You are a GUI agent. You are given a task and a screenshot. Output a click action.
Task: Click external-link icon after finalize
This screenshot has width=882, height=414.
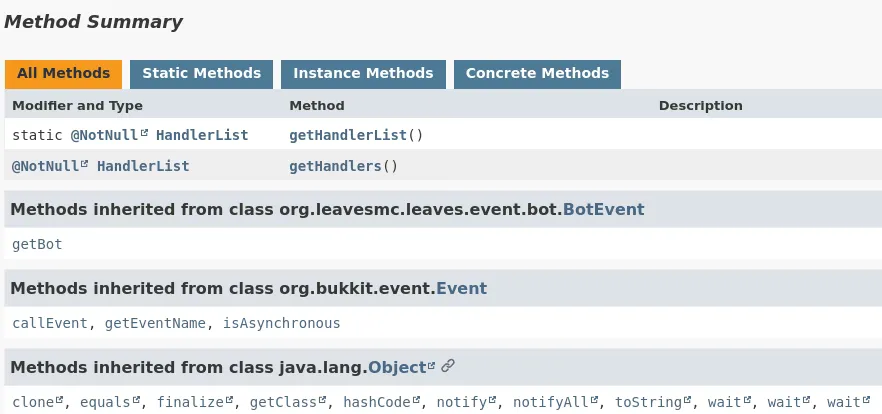click(x=230, y=401)
